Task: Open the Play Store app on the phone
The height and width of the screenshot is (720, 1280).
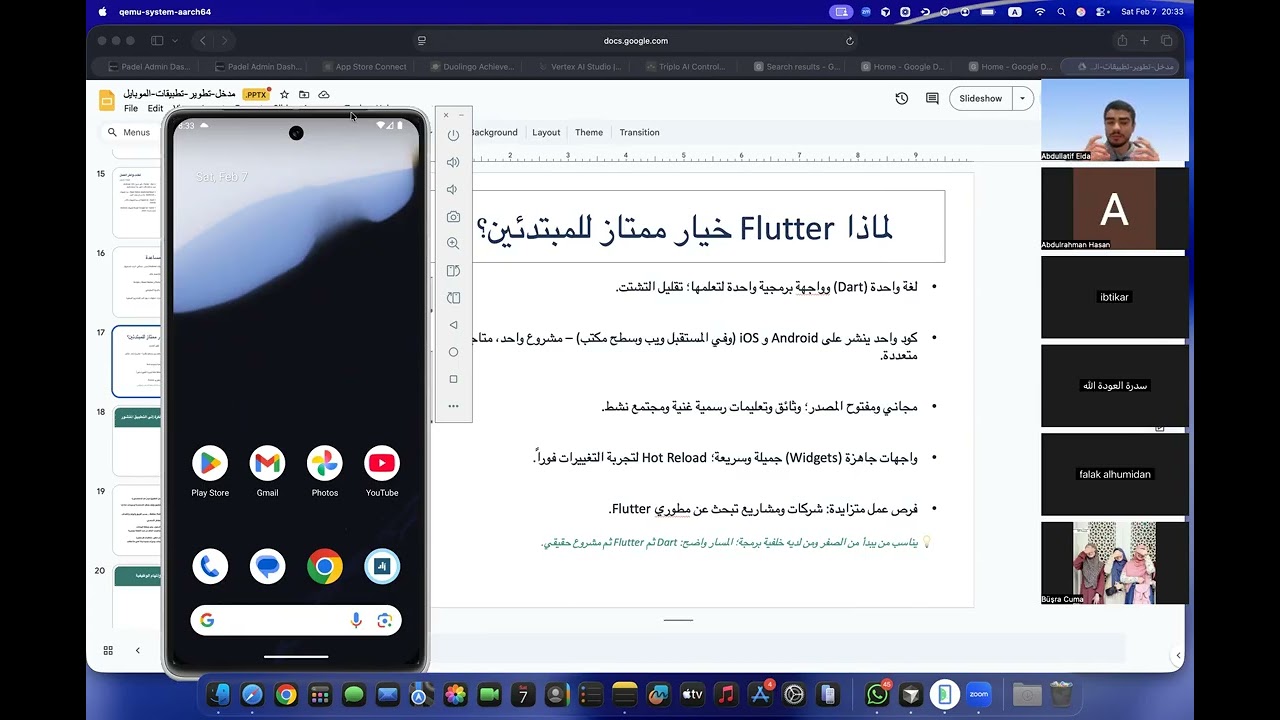Action: [x=210, y=463]
